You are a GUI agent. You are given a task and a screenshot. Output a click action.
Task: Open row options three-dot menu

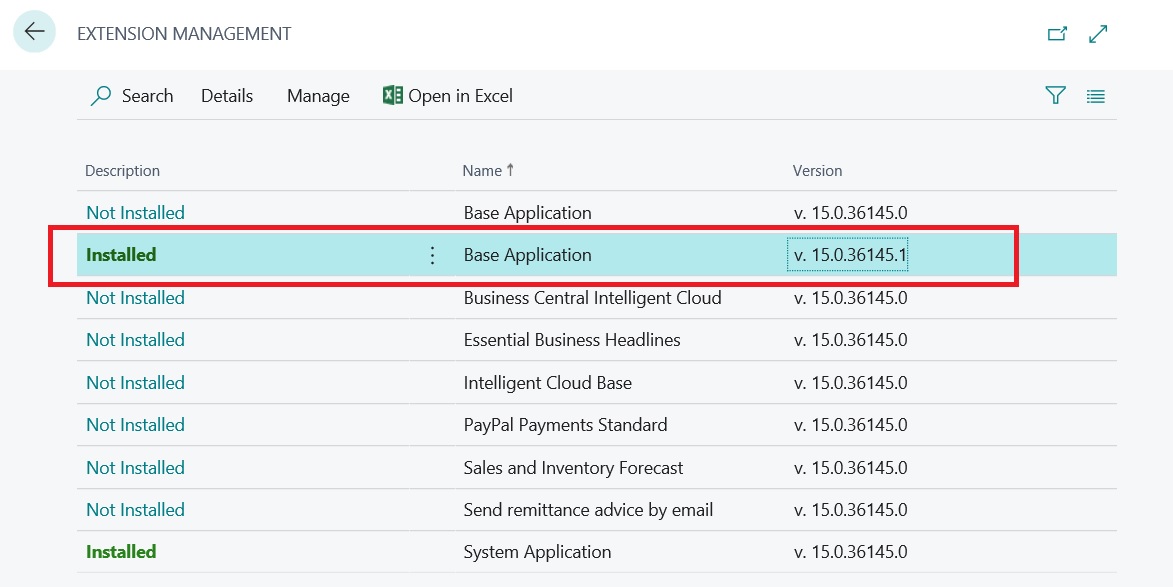click(432, 256)
